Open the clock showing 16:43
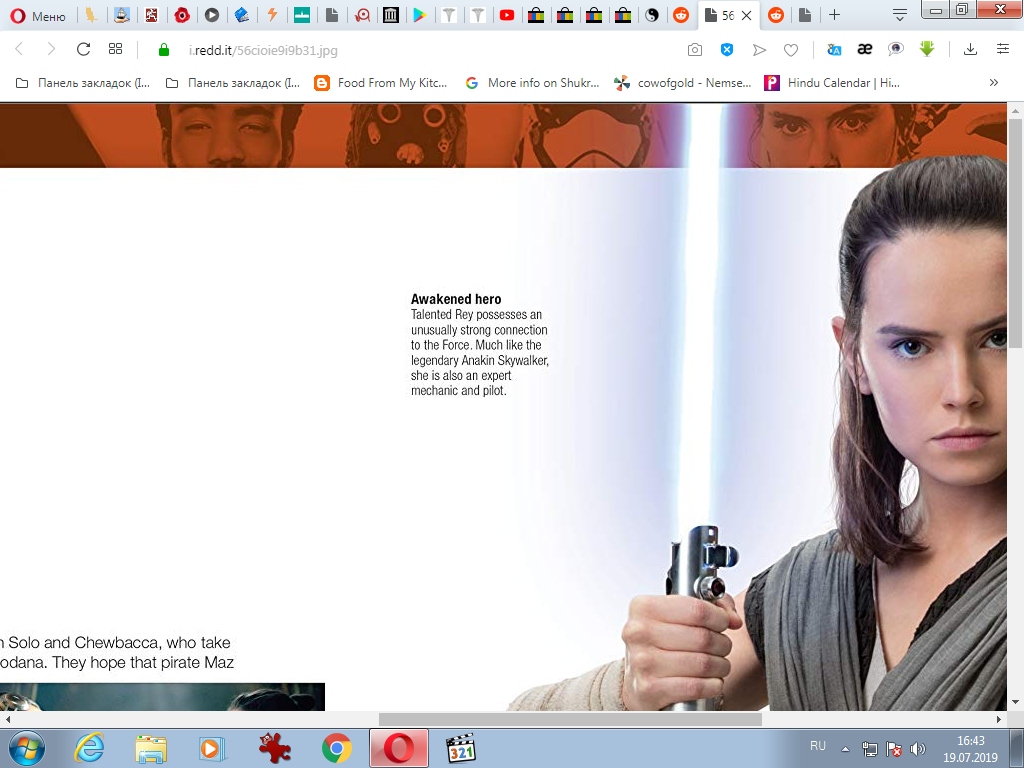Screen dimensions: 1024x768 [970, 749]
